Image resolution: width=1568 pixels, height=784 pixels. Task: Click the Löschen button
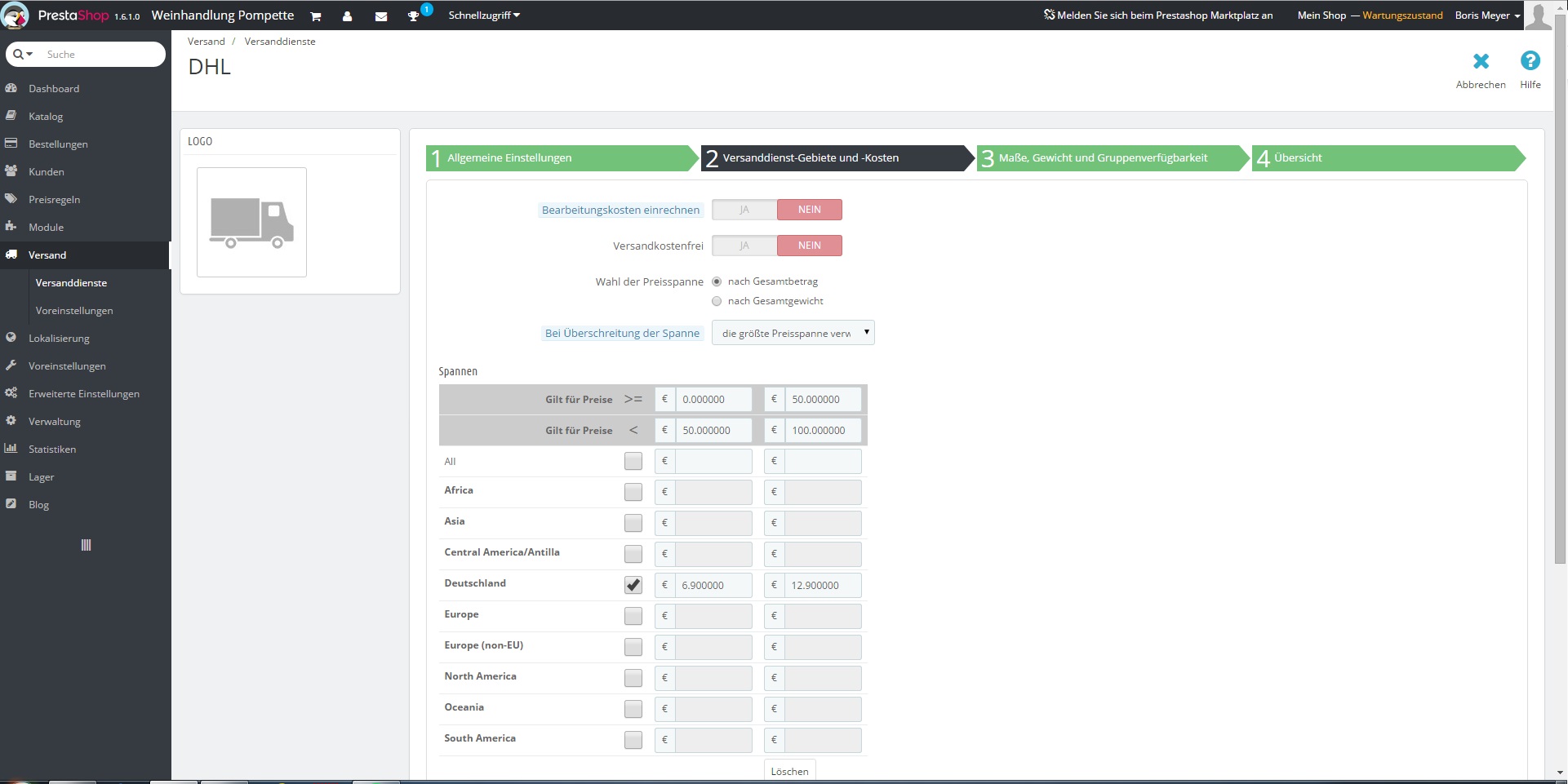point(789,771)
